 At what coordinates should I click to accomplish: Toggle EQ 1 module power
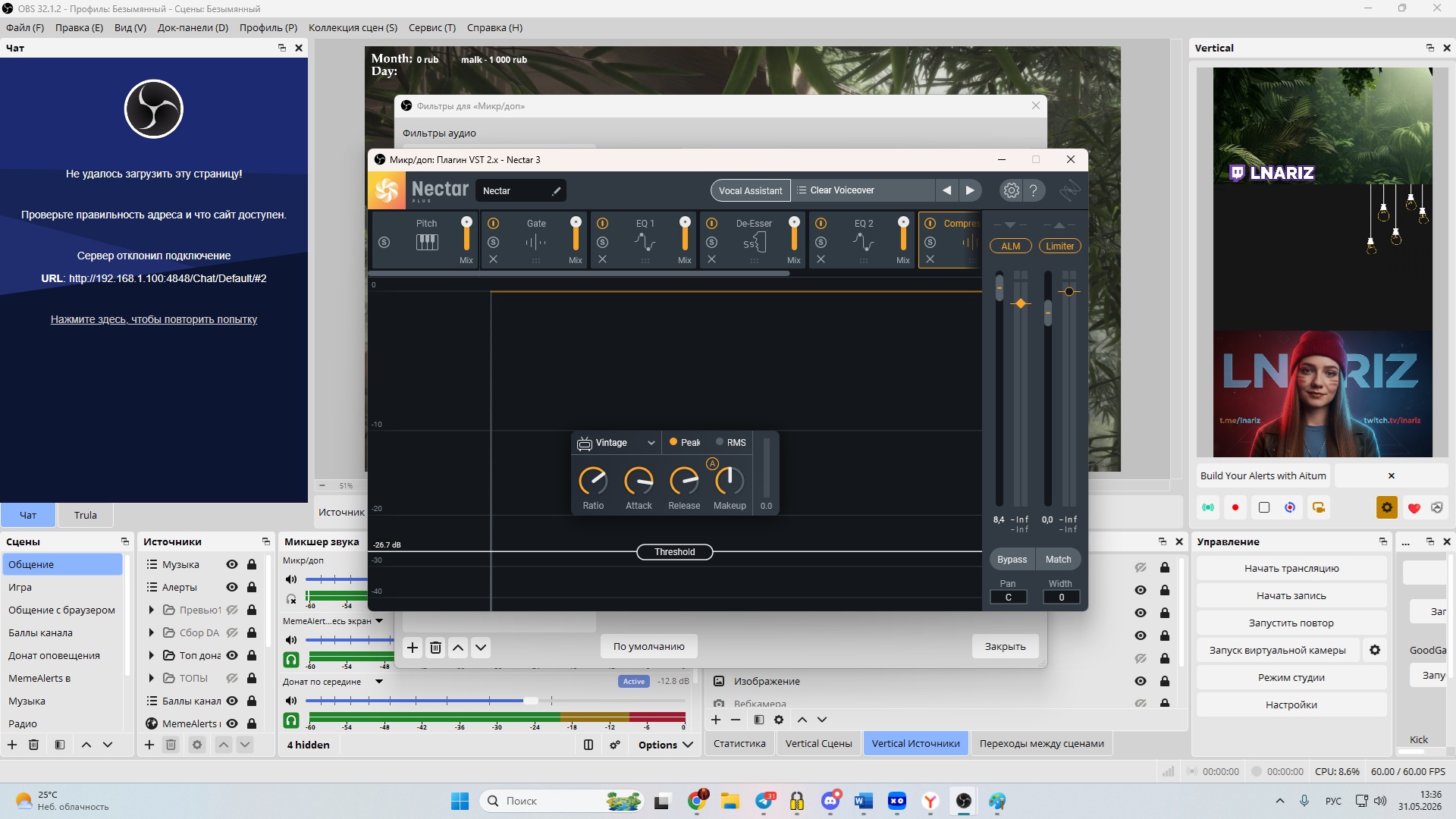(x=602, y=223)
